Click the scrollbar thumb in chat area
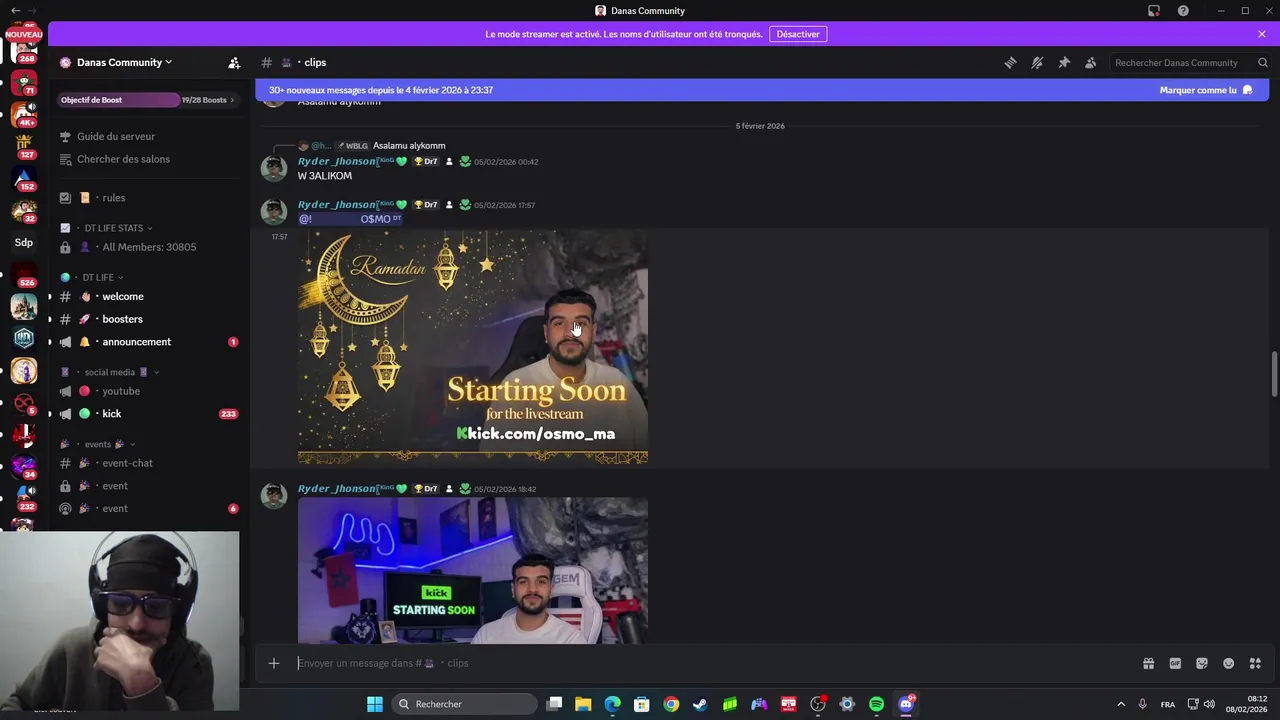The image size is (1280, 720). point(1274,375)
